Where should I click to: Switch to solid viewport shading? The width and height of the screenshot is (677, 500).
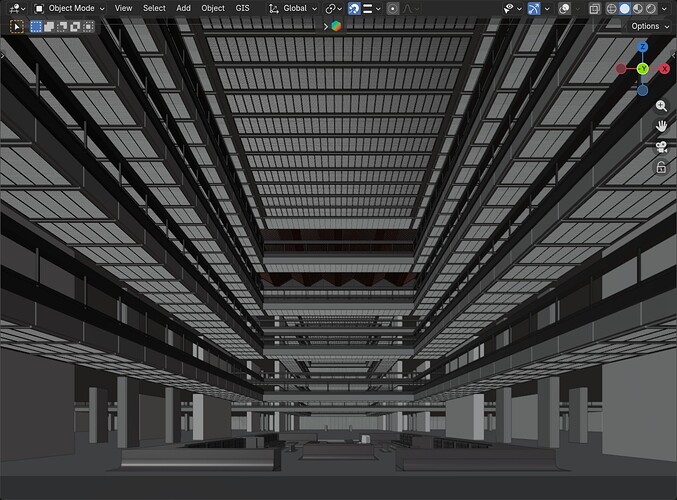(624, 8)
